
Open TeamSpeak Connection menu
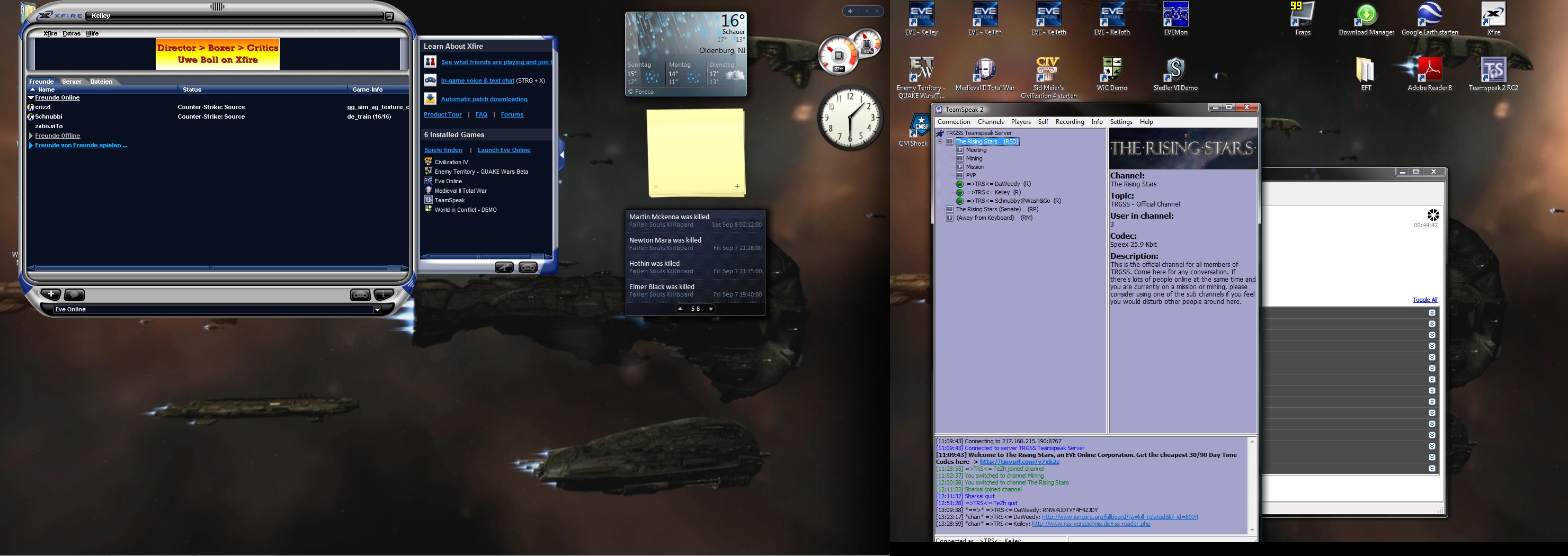tap(954, 122)
